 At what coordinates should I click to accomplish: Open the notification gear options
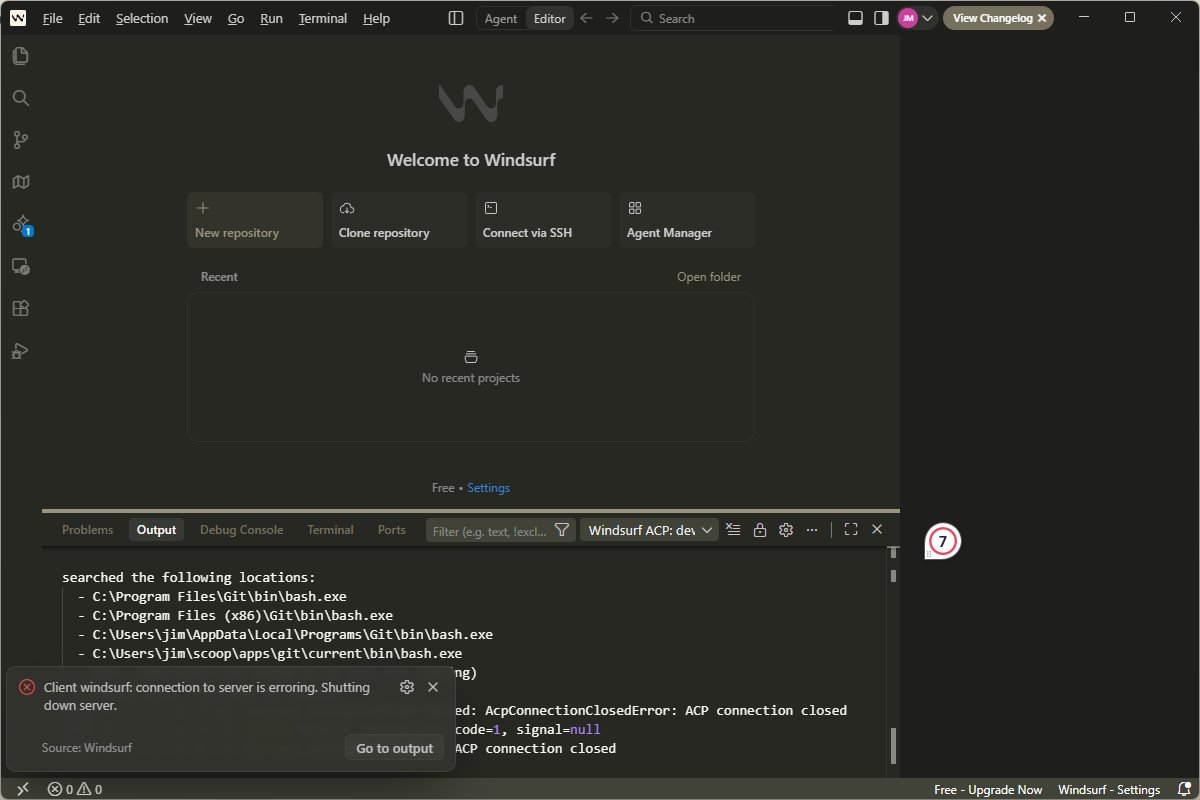click(407, 687)
